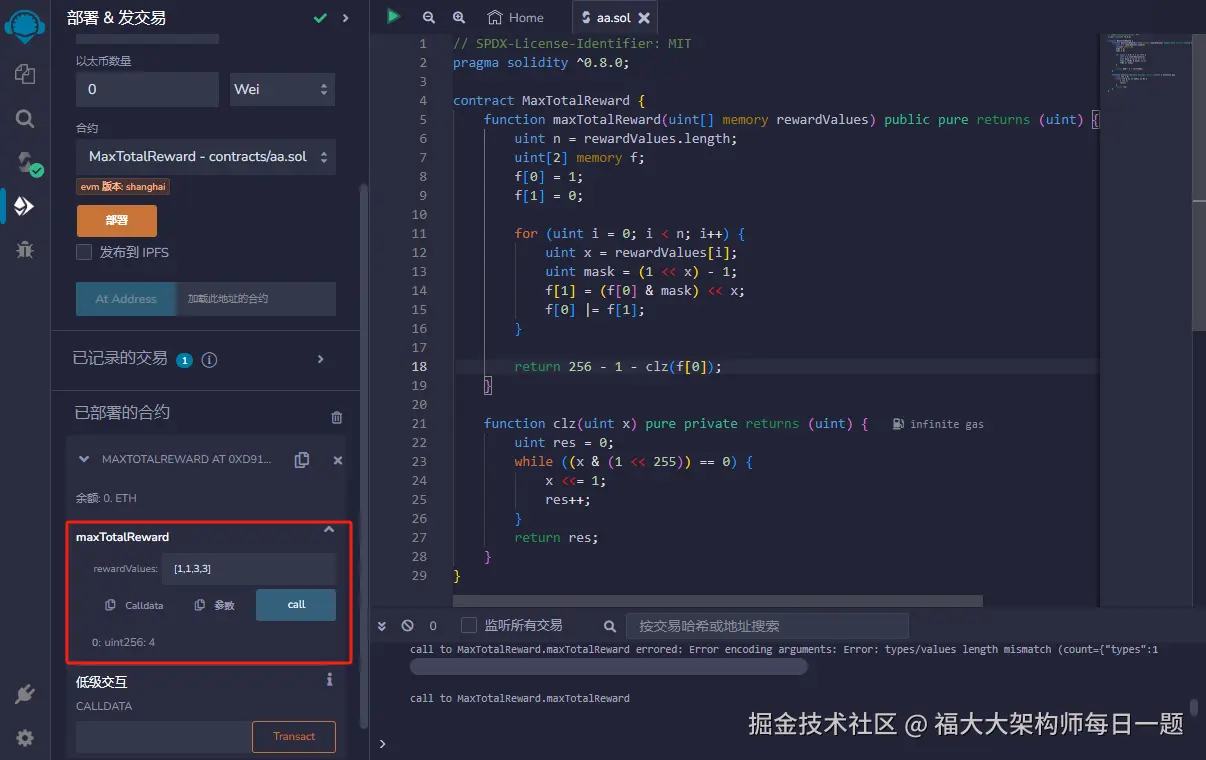This screenshot has height=760, width=1206.
Task: Click the pending transaction count 0
Action: pos(433,626)
